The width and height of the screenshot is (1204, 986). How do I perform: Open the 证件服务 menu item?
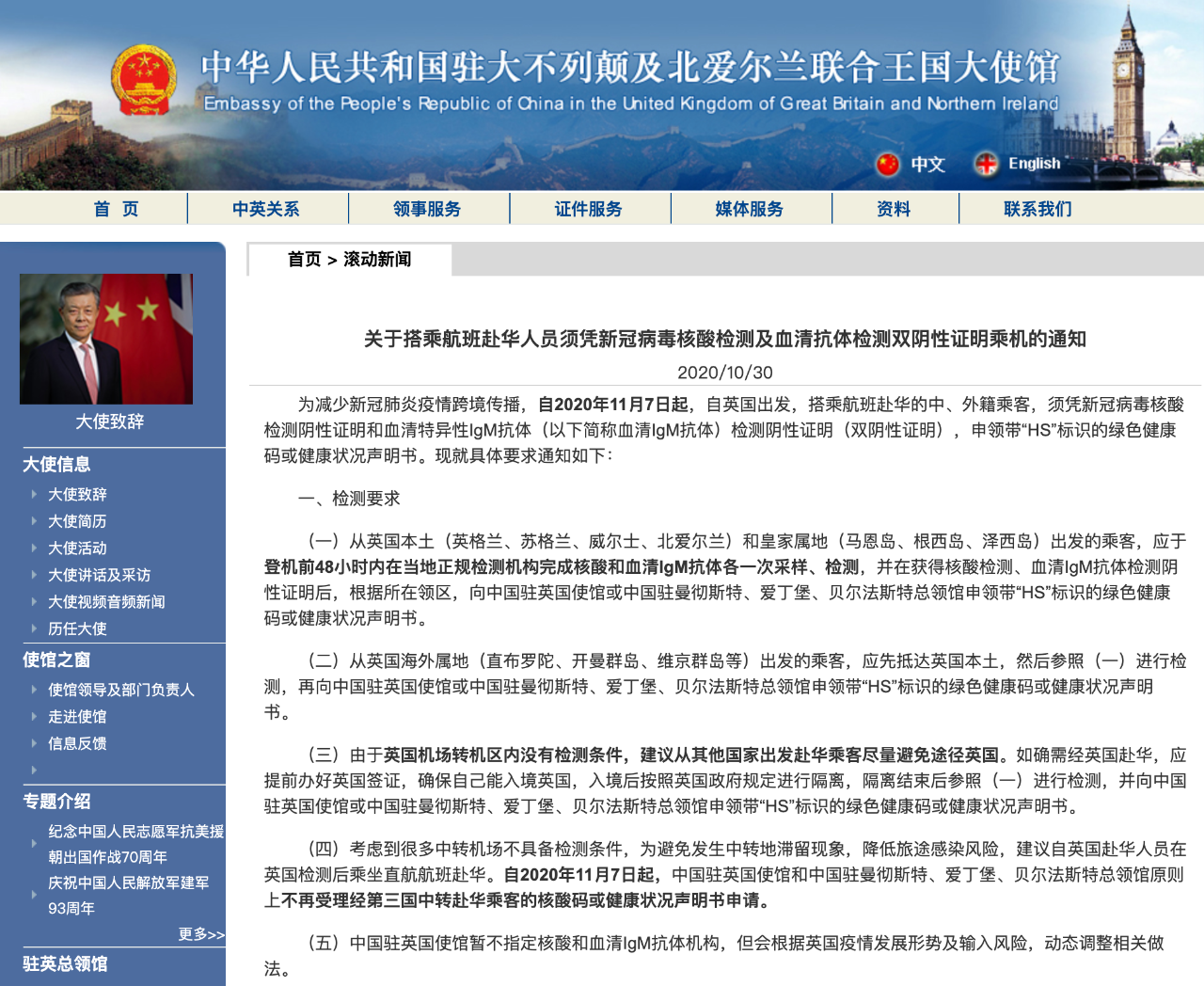(590, 209)
